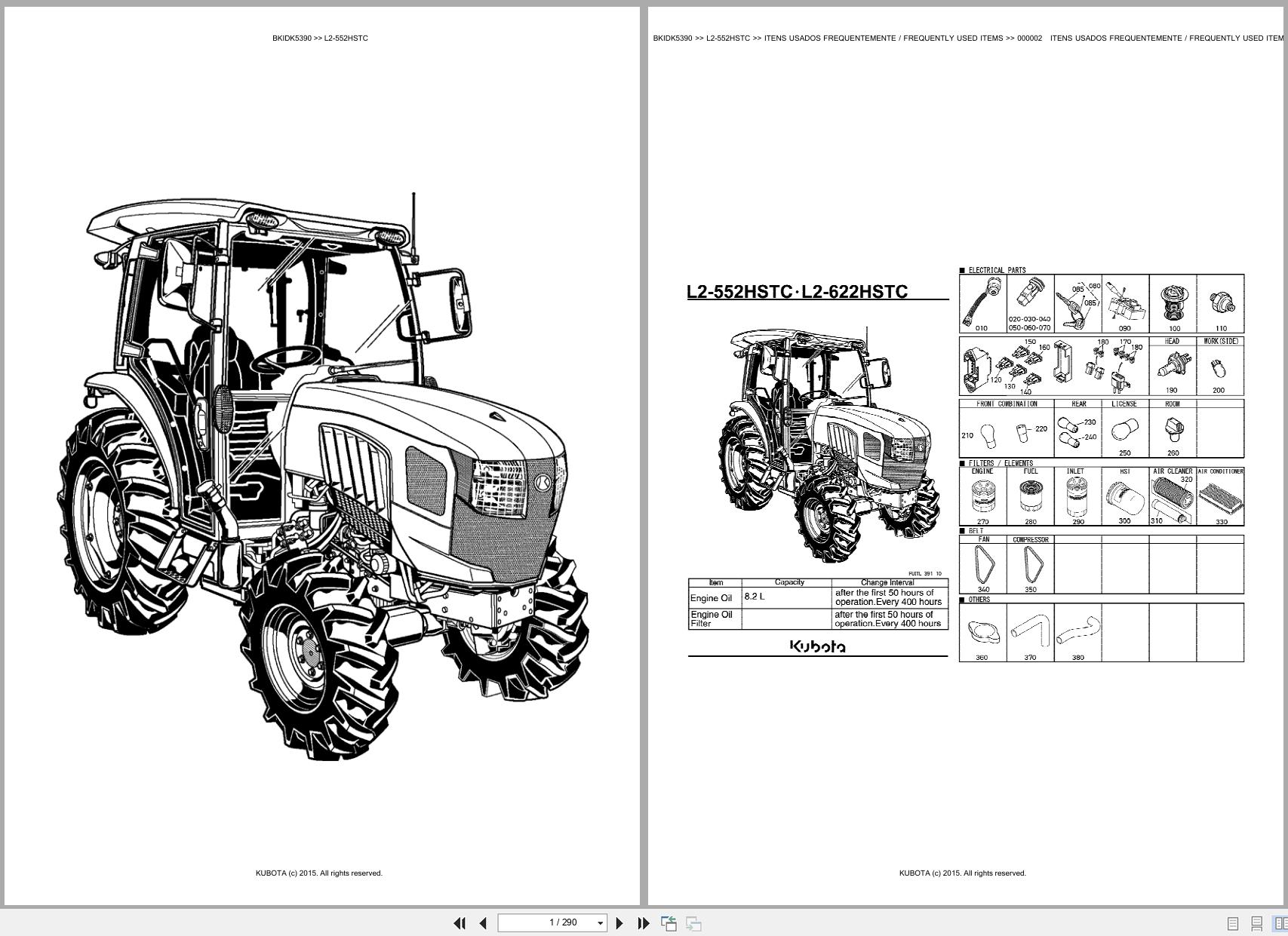Select the OTHERS cap part 360

pyautogui.click(x=982, y=634)
